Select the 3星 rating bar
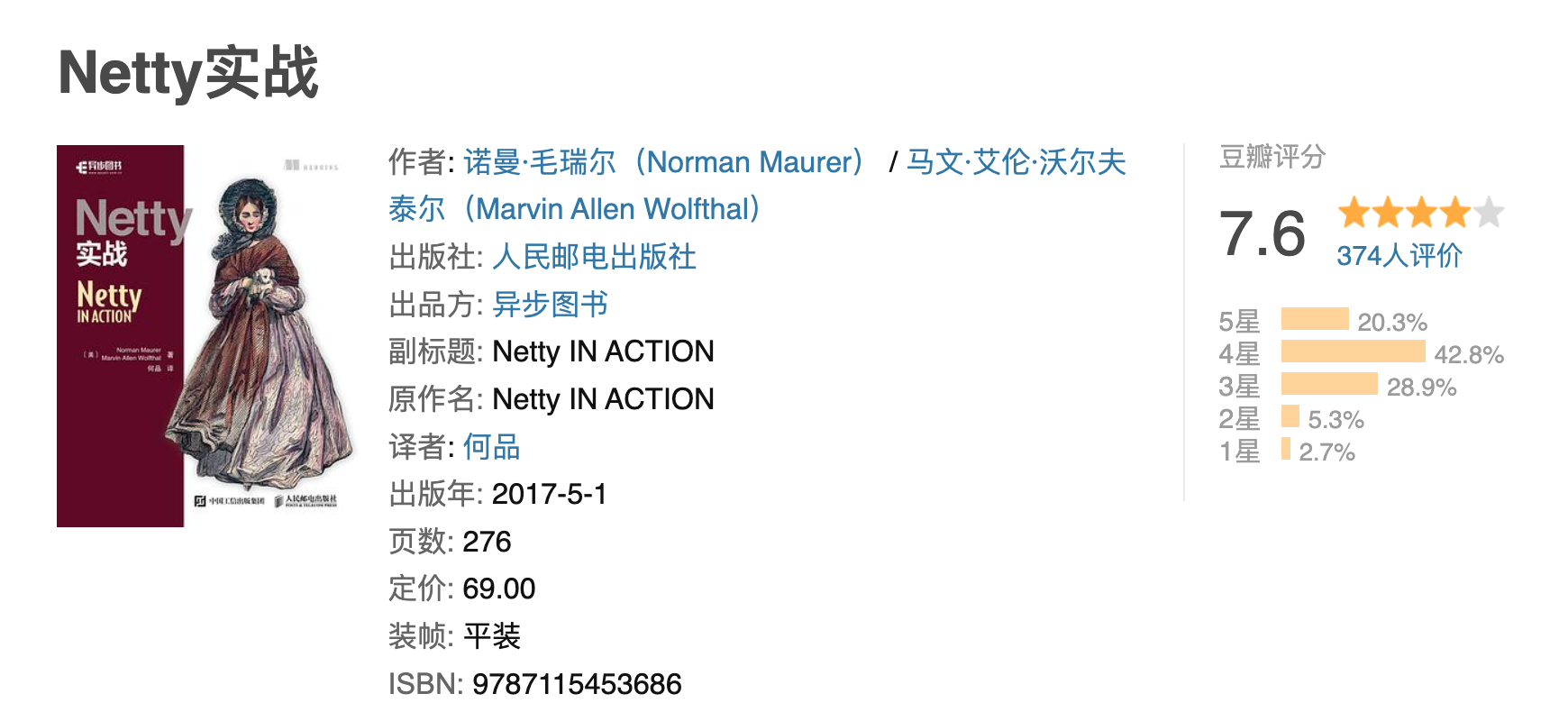This screenshot has width=1568, height=712. click(x=1329, y=384)
